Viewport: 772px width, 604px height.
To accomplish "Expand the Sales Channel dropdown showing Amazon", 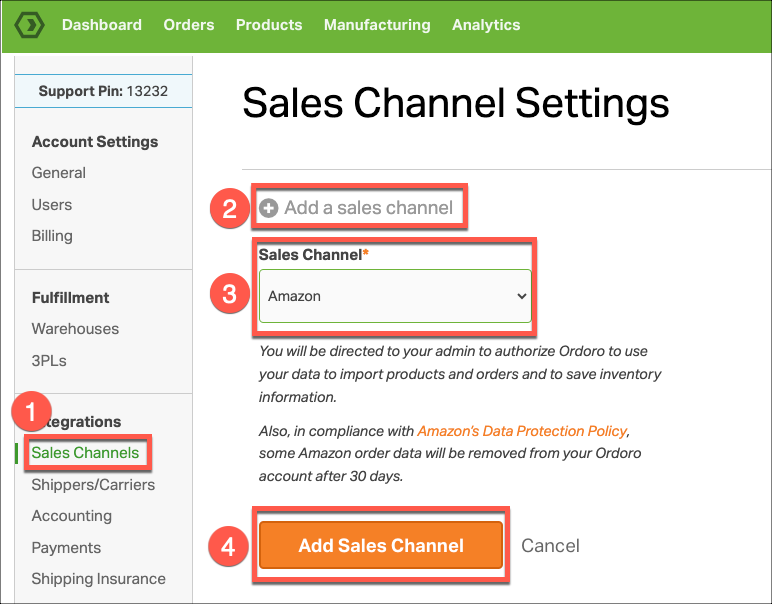I will 395,296.
